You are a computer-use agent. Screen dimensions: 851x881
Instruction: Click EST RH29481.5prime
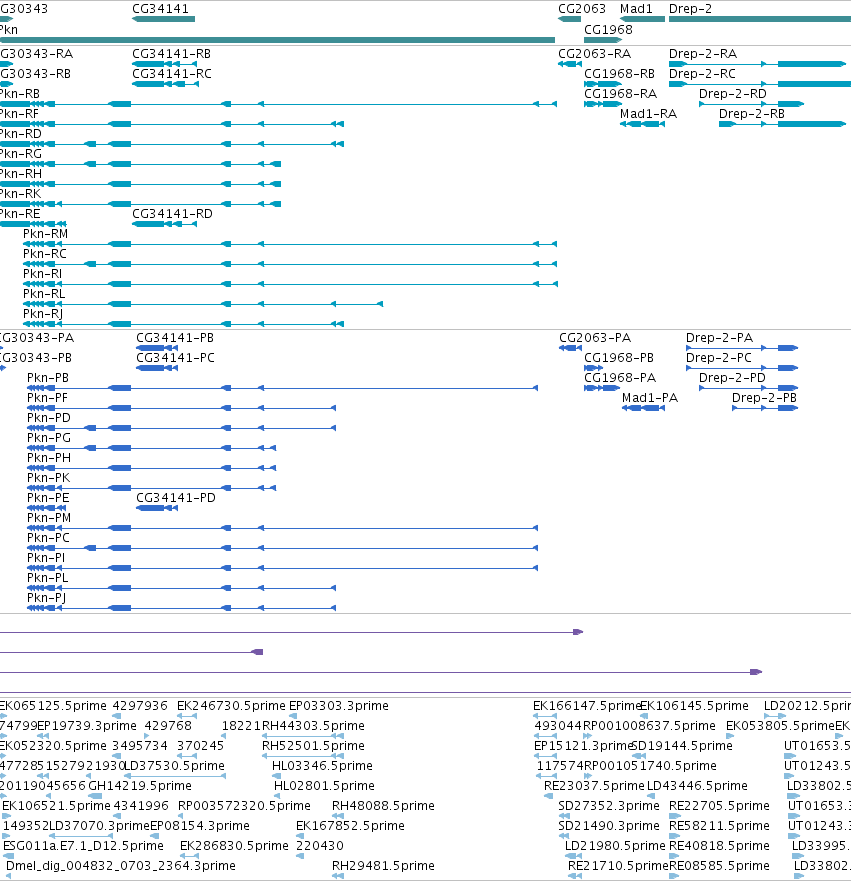pos(383,866)
